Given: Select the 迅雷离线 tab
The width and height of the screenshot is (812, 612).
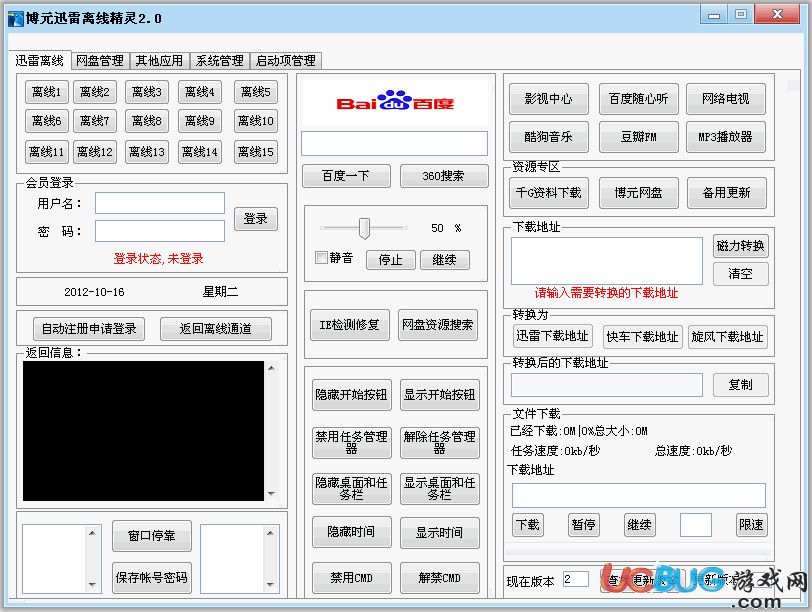Looking at the screenshot, I should (39, 61).
